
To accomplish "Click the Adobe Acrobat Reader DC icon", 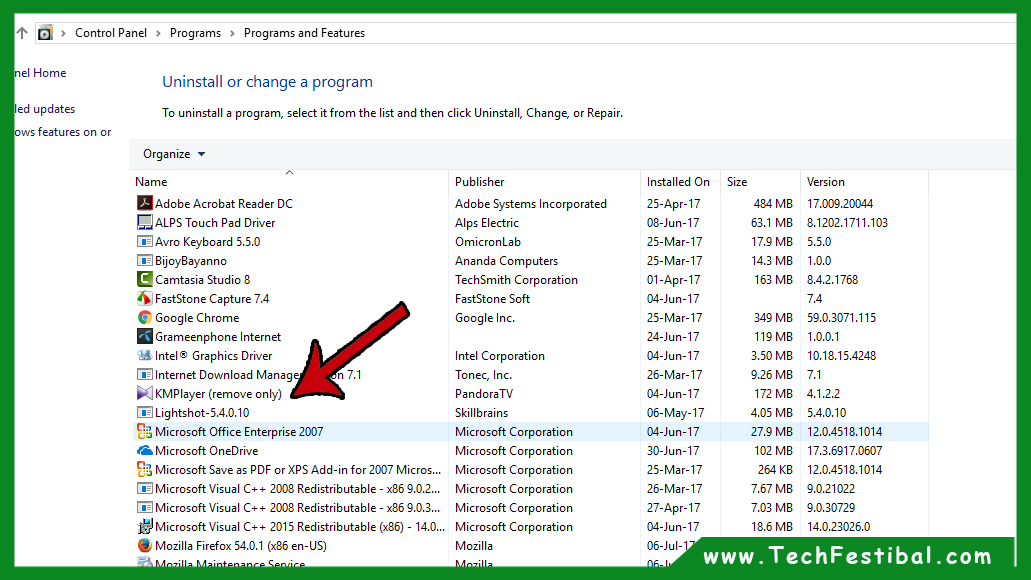I will pos(145,203).
